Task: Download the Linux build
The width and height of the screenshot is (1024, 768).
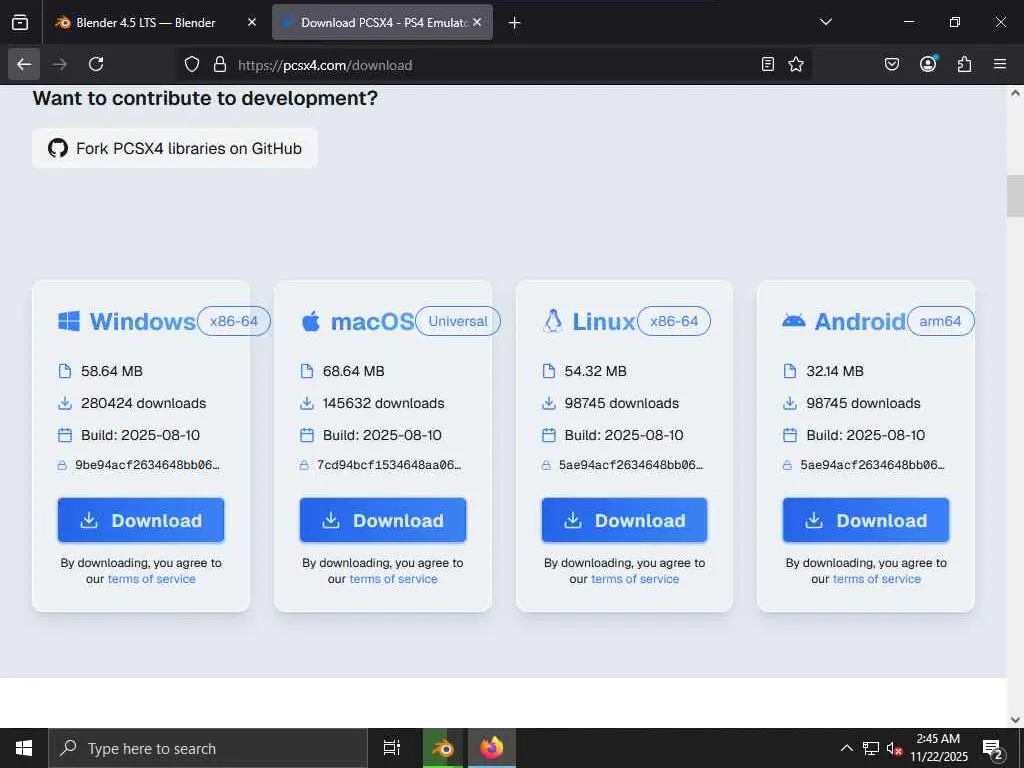Action: pyautogui.click(x=624, y=520)
